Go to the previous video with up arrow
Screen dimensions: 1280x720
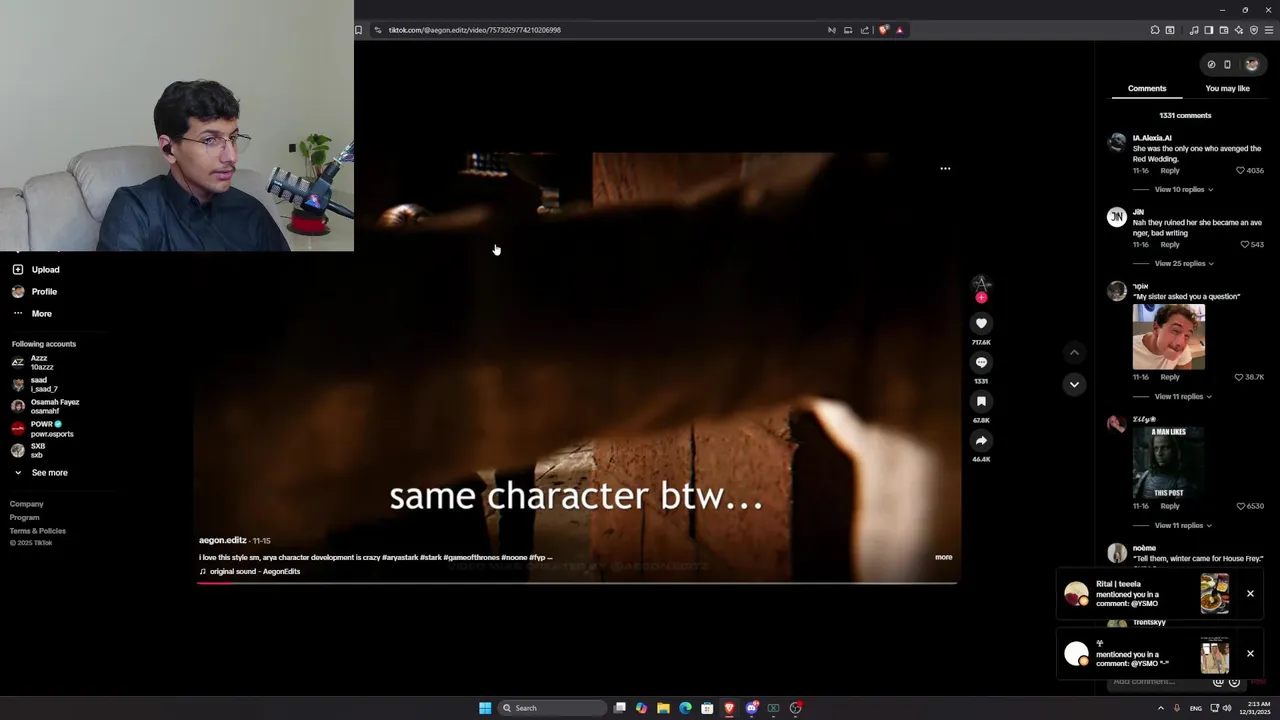pos(1074,352)
